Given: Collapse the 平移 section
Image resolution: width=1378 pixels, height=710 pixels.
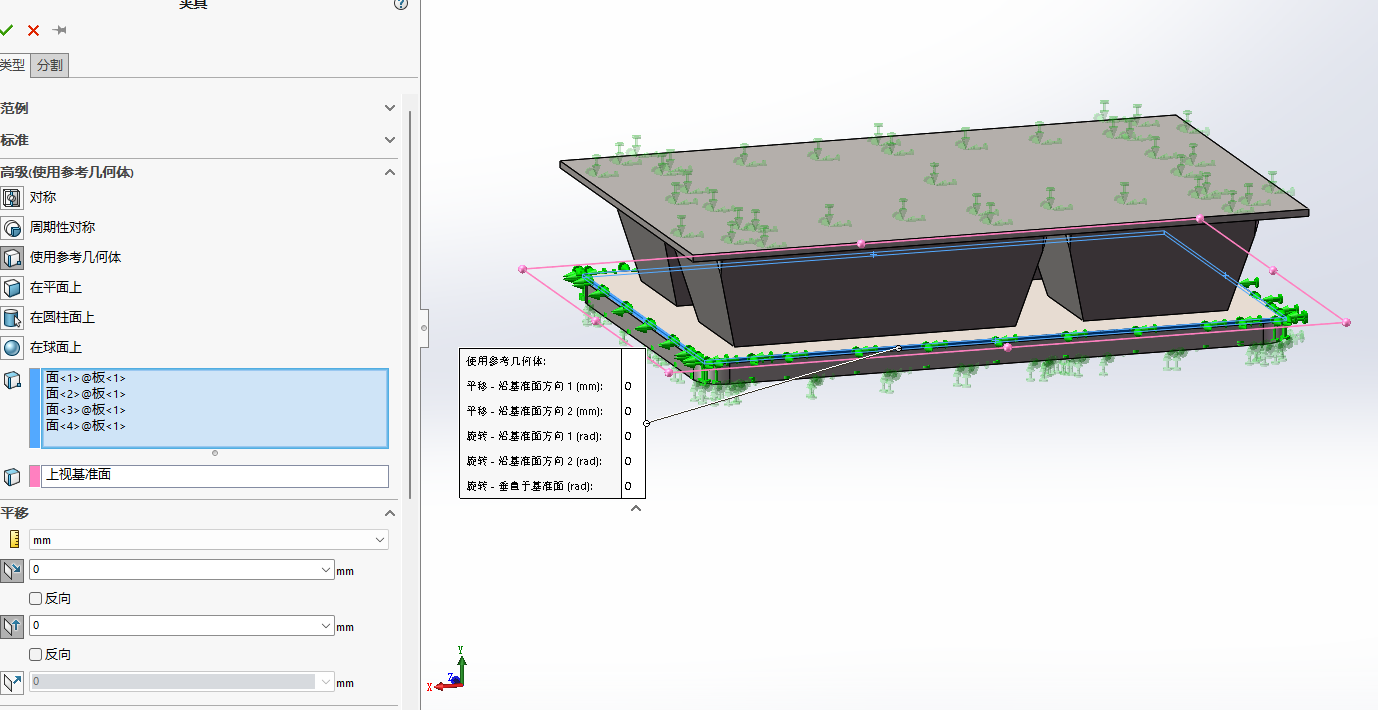Looking at the screenshot, I should point(390,513).
